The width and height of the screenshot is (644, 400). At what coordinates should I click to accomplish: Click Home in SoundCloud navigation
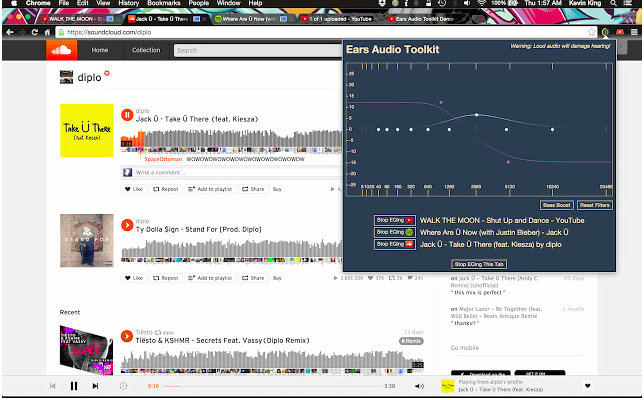click(x=100, y=50)
